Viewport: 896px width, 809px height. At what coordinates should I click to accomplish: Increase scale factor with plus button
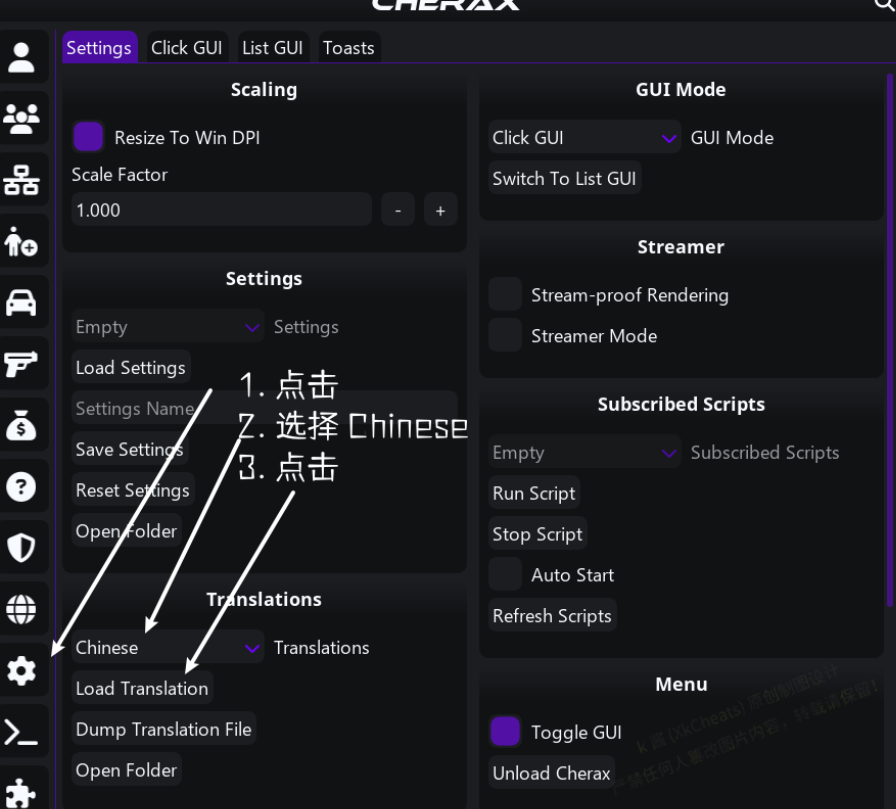pyautogui.click(x=441, y=210)
